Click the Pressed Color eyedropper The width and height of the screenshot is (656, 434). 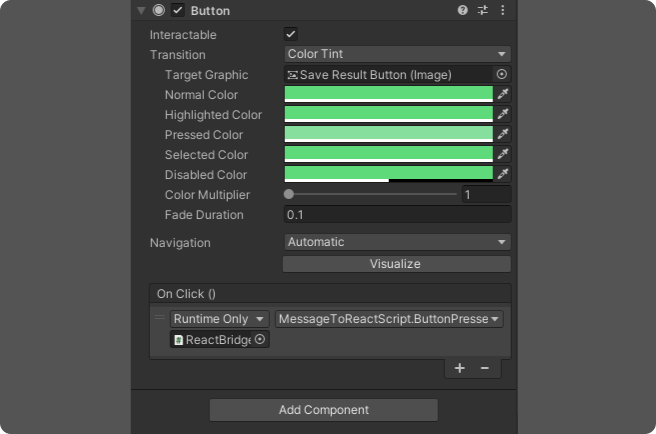pos(503,134)
